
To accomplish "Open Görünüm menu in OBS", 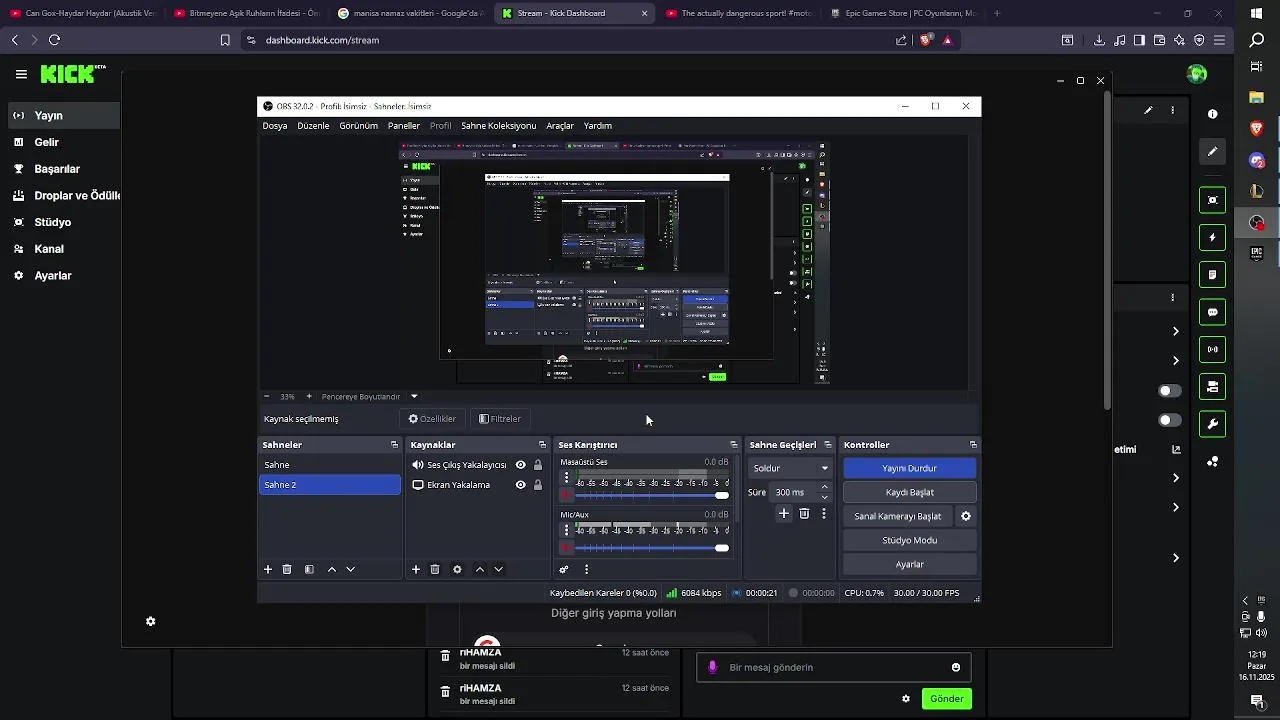I will pos(358,126).
